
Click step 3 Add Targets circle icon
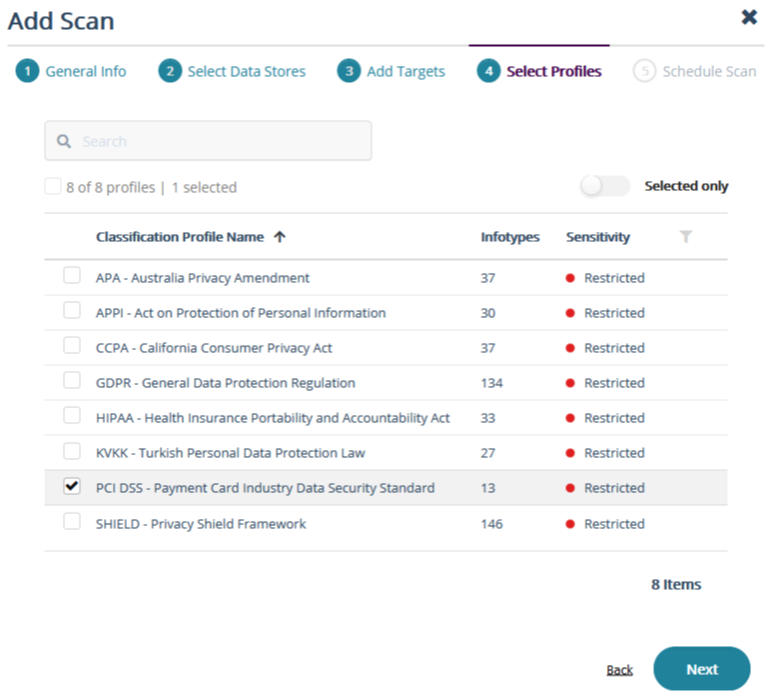coord(349,71)
